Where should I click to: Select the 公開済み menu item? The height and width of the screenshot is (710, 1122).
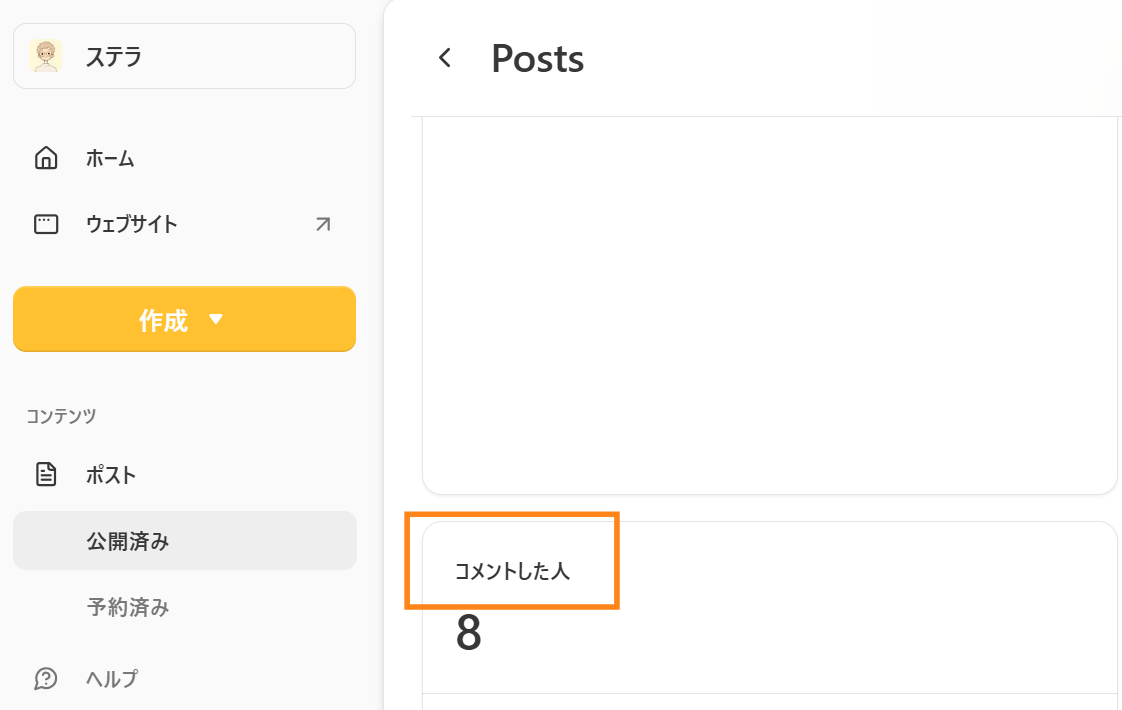(x=185, y=540)
